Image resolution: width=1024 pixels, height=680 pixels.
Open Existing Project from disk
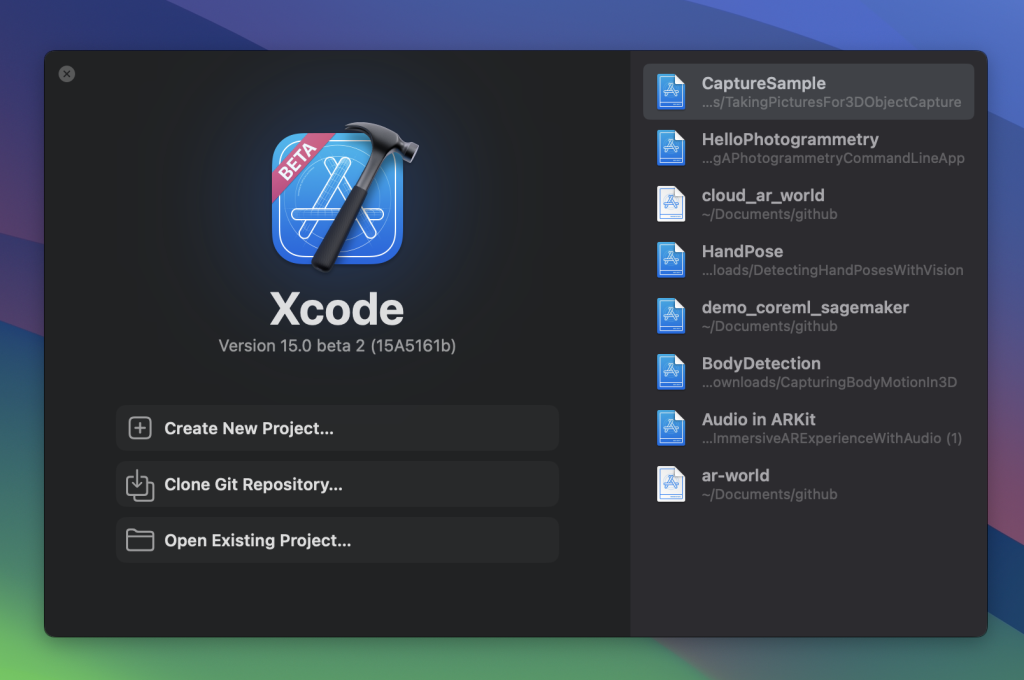coord(336,540)
